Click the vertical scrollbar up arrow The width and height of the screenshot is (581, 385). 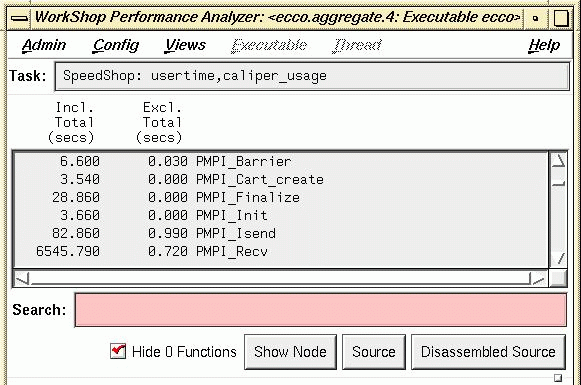(558, 160)
